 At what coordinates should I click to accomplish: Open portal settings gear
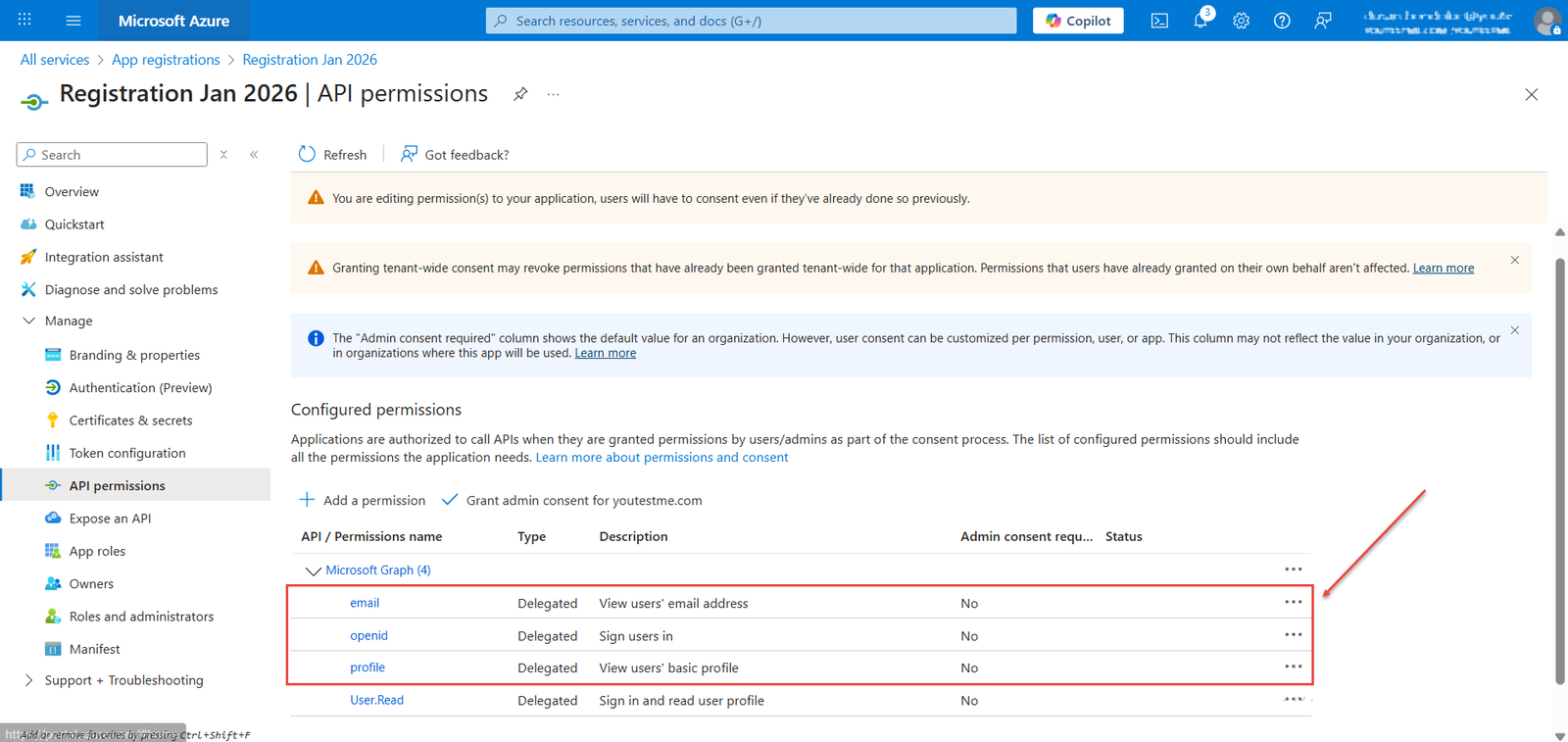[x=1241, y=21]
